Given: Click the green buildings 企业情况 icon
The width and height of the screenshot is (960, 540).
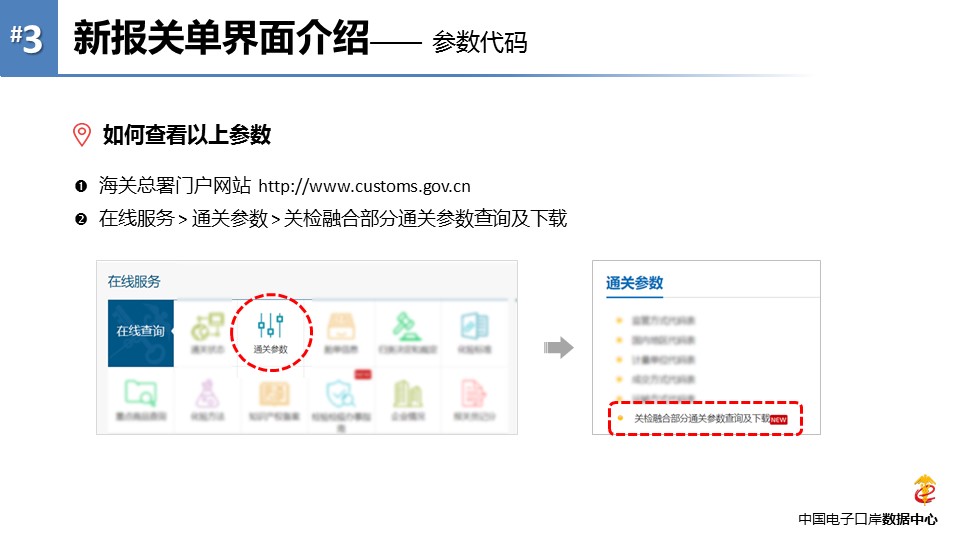Looking at the screenshot, I should coord(407,391).
